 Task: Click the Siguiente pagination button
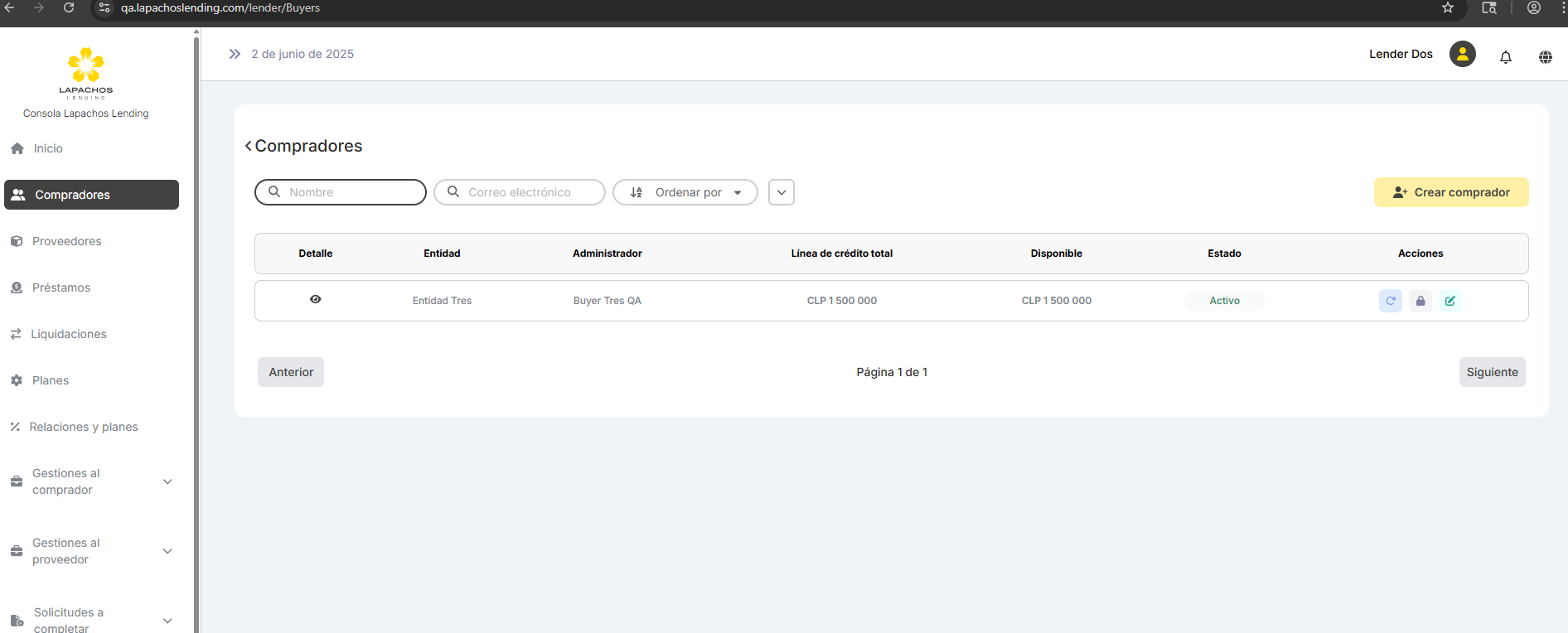click(1491, 372)
